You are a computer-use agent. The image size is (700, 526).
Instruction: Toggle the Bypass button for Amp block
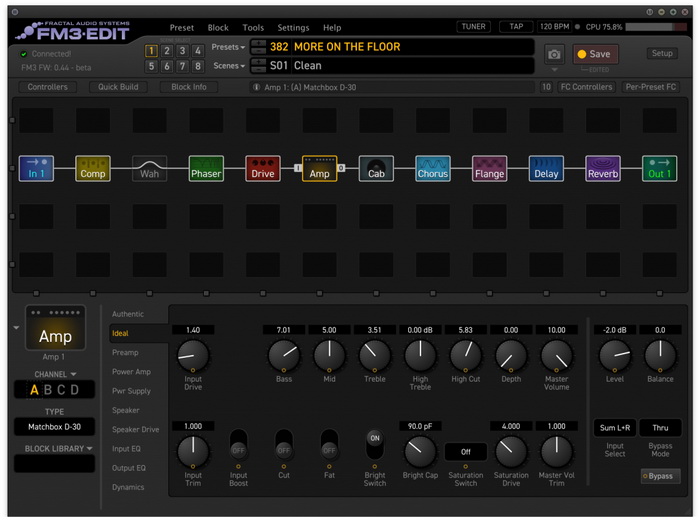click(660, 476)
